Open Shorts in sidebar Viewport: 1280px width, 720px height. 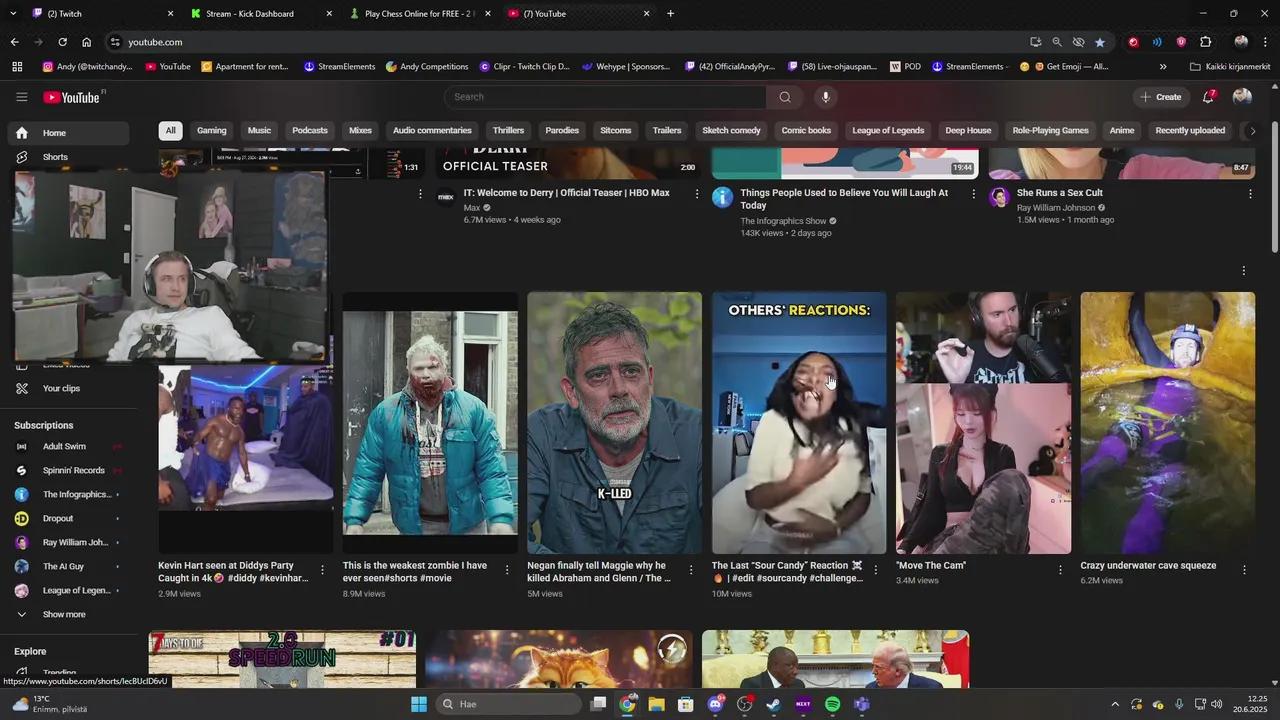click(x=68, y=157)
